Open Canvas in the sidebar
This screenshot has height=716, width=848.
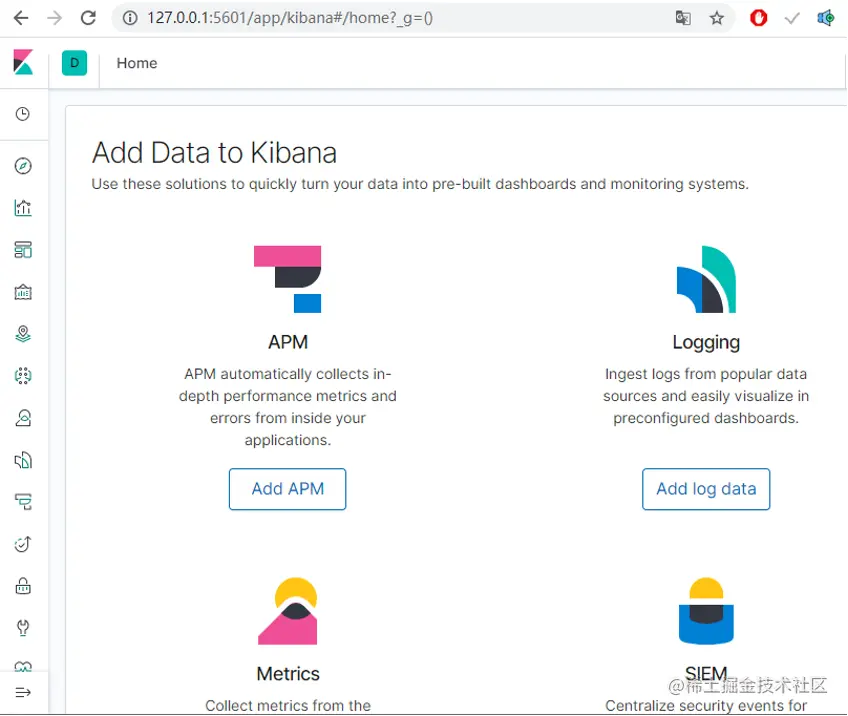click(x=23, y=292)
